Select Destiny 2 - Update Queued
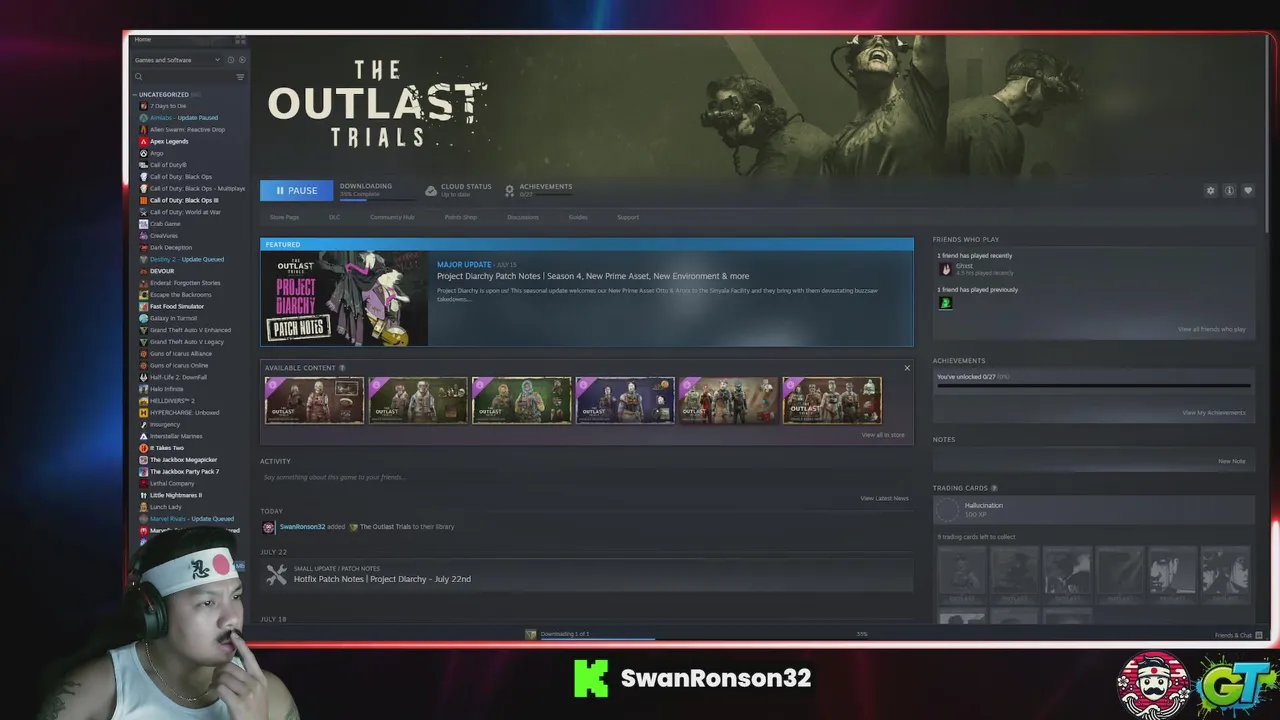This screenshot has width=1280, height=720. tap(187, 259)
